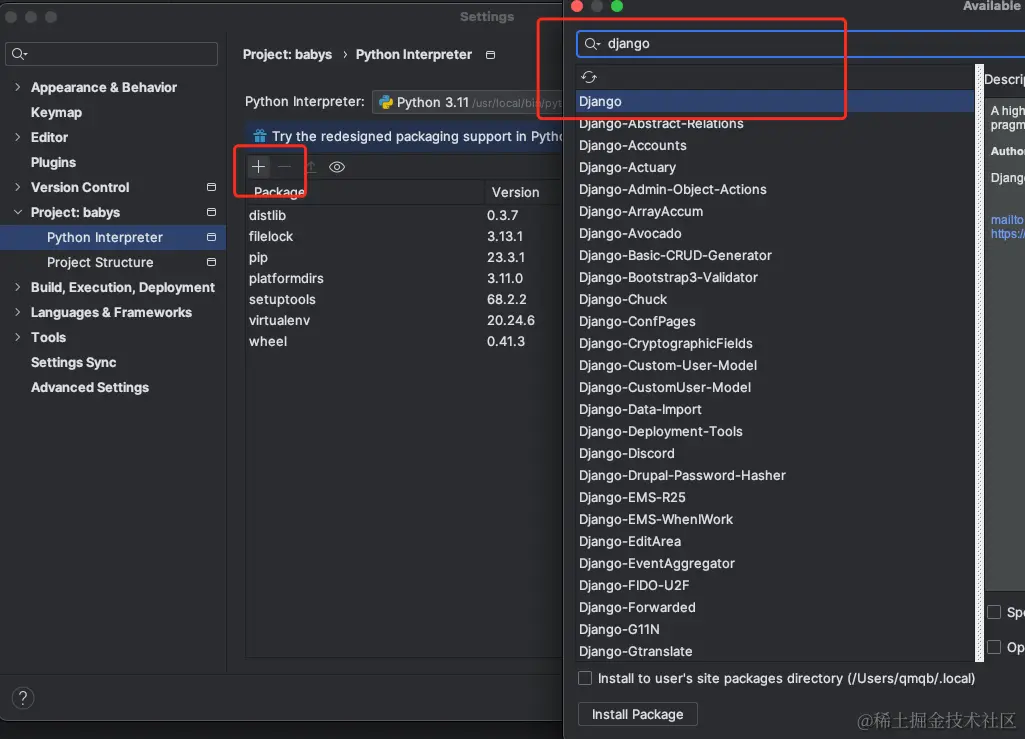Click project-level icon beside Version Control

[x=211, y=187]
